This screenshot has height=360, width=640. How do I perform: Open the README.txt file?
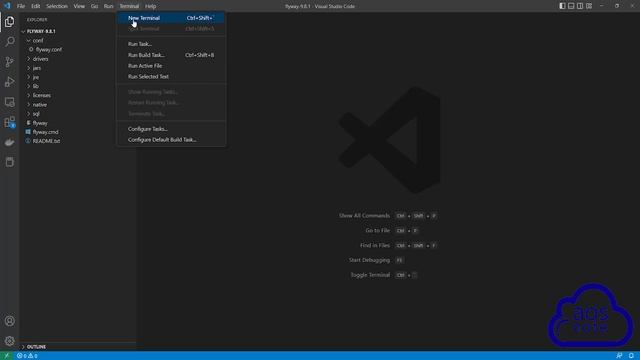tap(46, 141)
